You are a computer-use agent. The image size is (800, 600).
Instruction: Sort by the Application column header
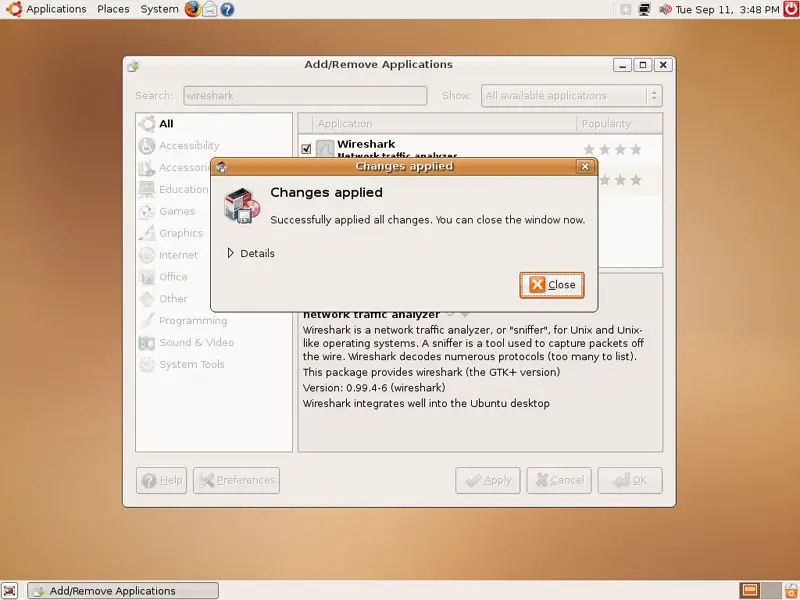pos(445,123)
